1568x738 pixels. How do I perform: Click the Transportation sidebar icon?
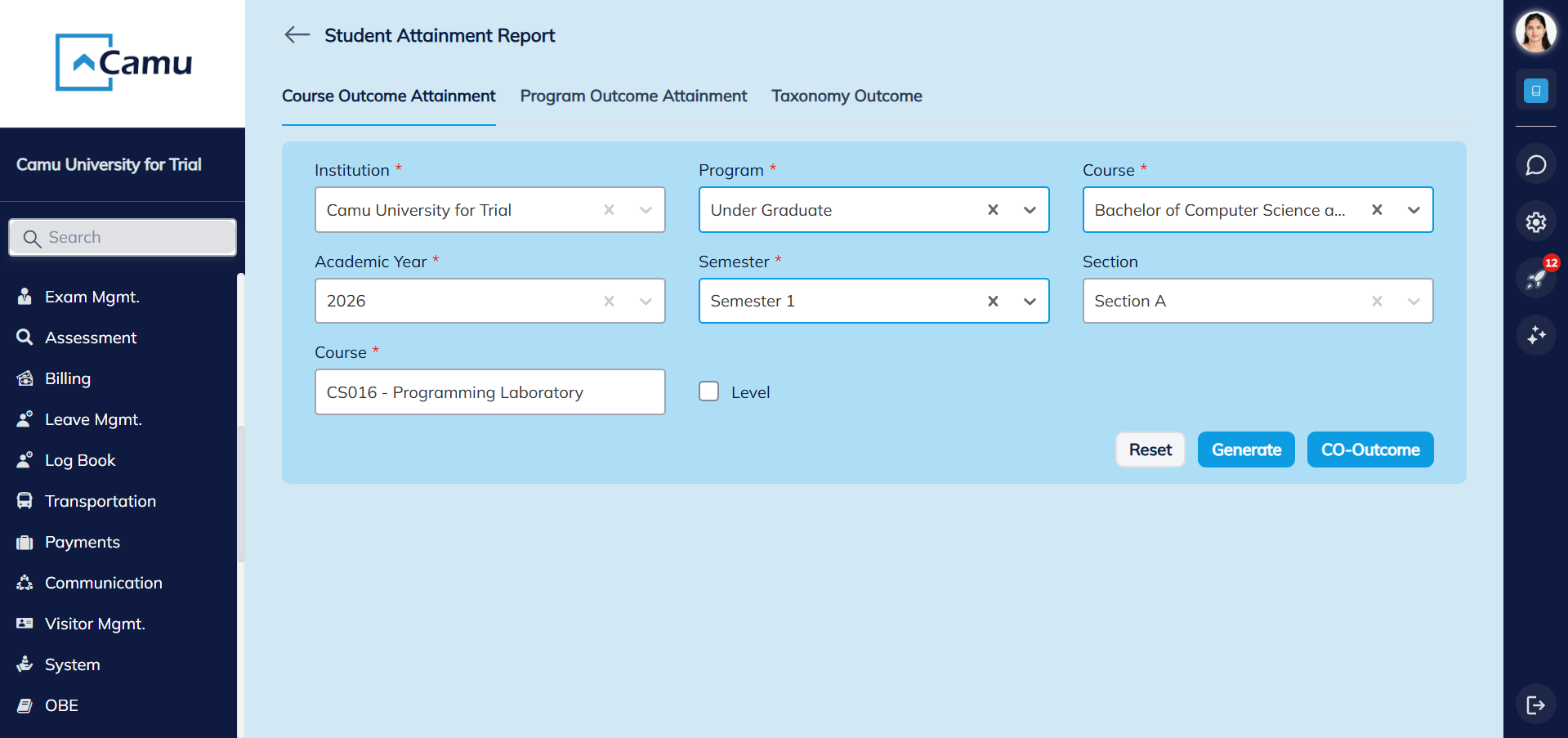pos(24,500)
